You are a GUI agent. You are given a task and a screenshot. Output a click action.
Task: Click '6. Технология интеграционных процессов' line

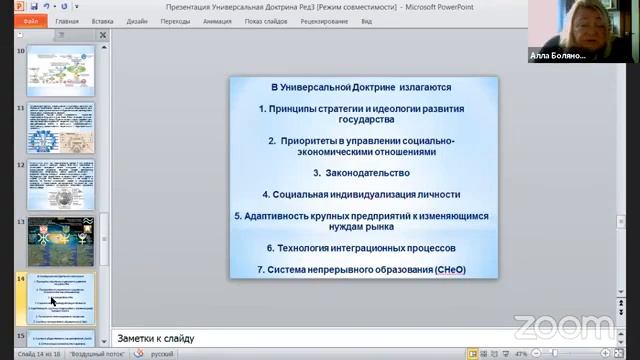(361, 248)
